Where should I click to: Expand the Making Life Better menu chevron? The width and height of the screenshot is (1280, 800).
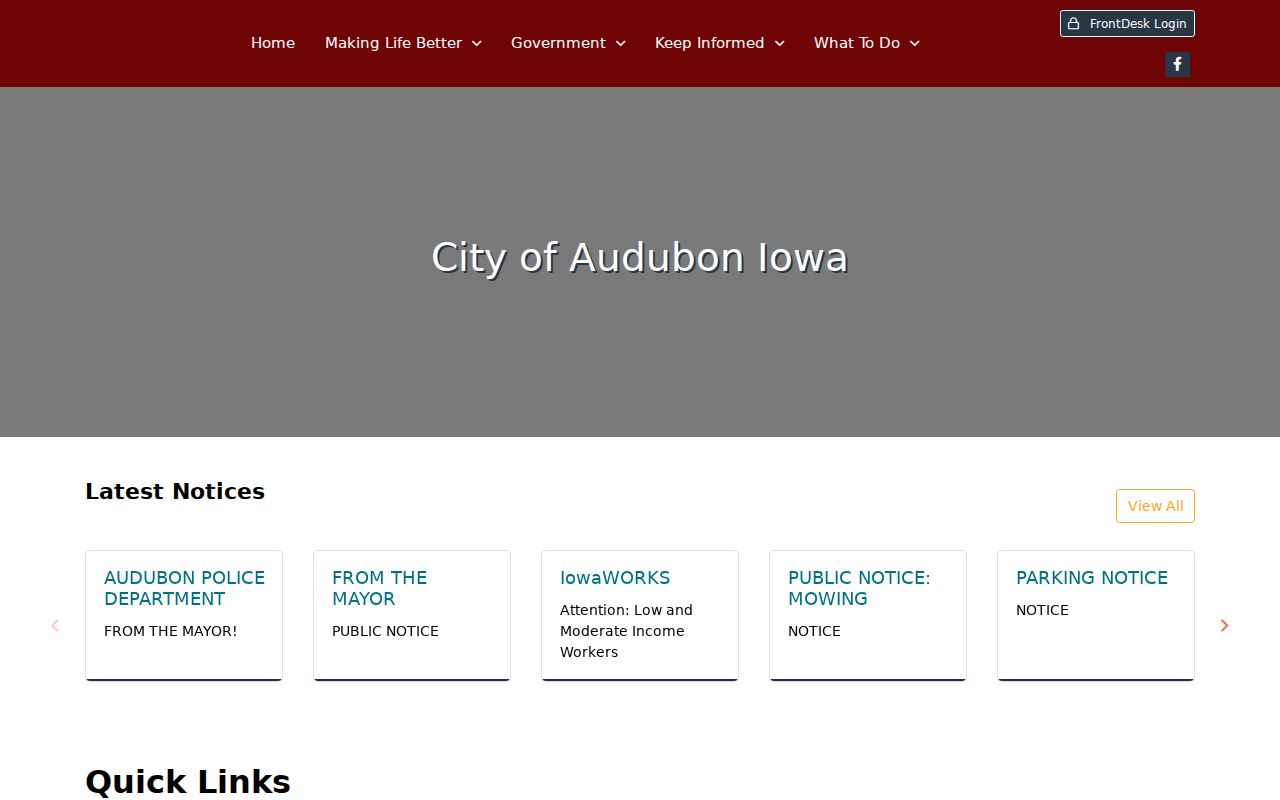click(476, 43)
